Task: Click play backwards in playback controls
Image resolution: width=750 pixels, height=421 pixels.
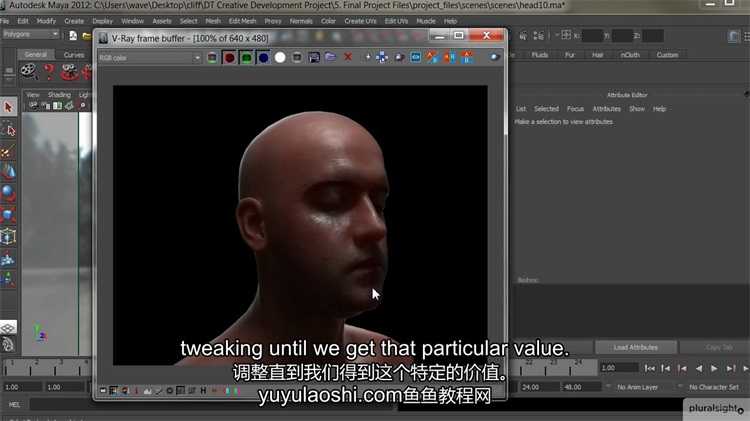Action: (x=699, y=368)
